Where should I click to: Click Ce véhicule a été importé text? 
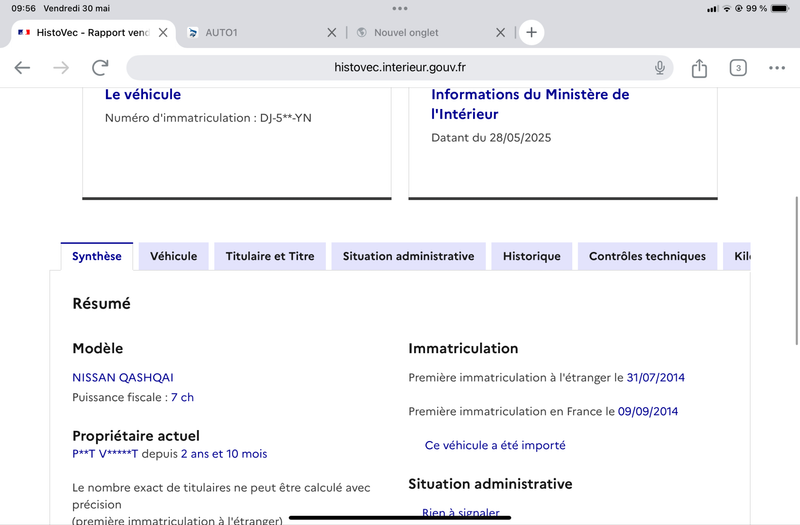tap(495, 445)
